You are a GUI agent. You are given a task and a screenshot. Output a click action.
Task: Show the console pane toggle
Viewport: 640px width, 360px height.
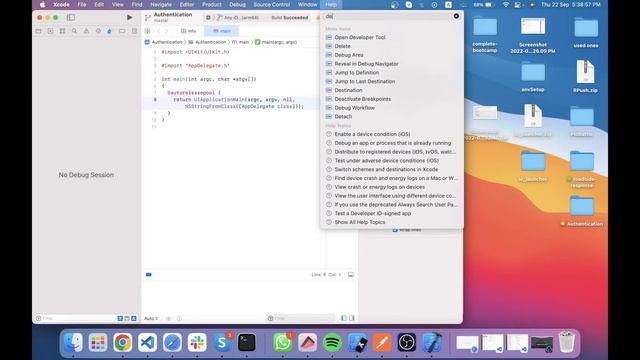tap(352, 318)
